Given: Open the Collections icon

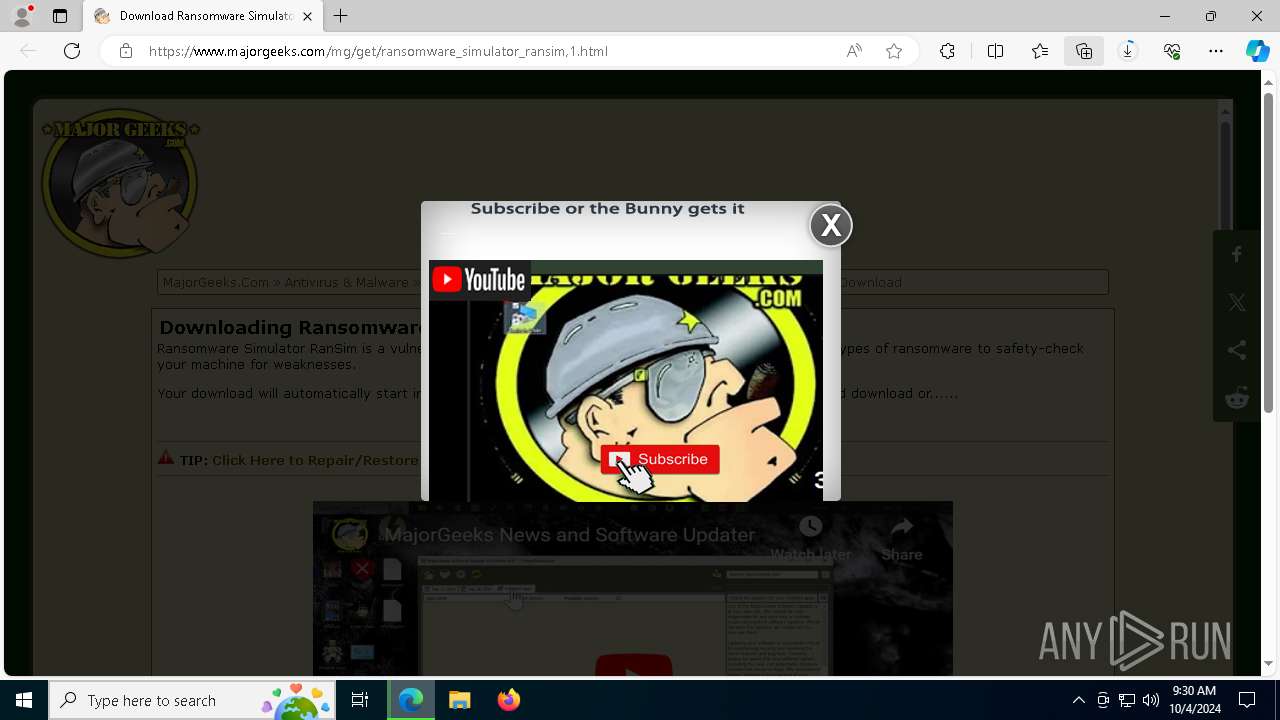Looking at the screenshot, I should 1084,51.
